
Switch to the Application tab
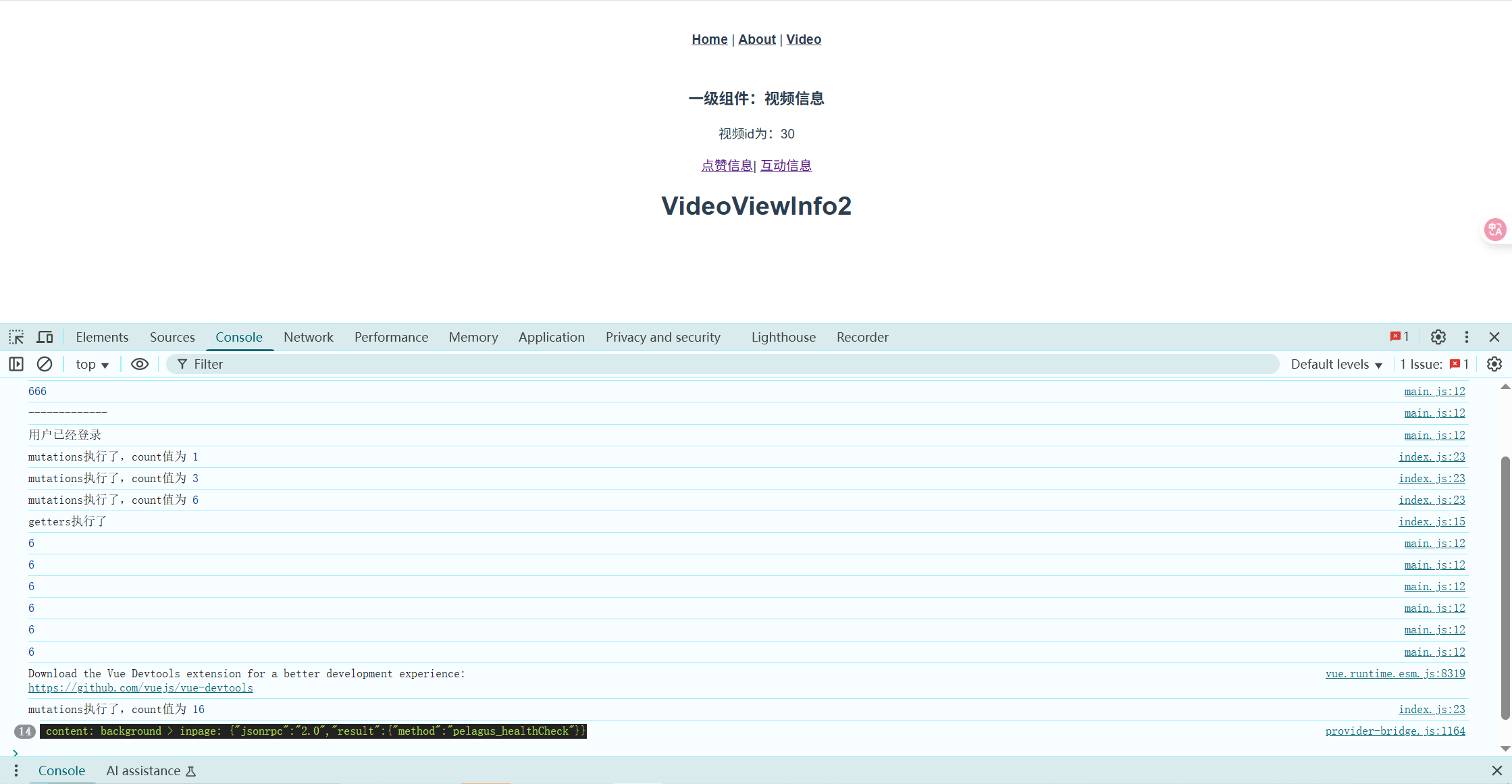click(x=551, y=337)
